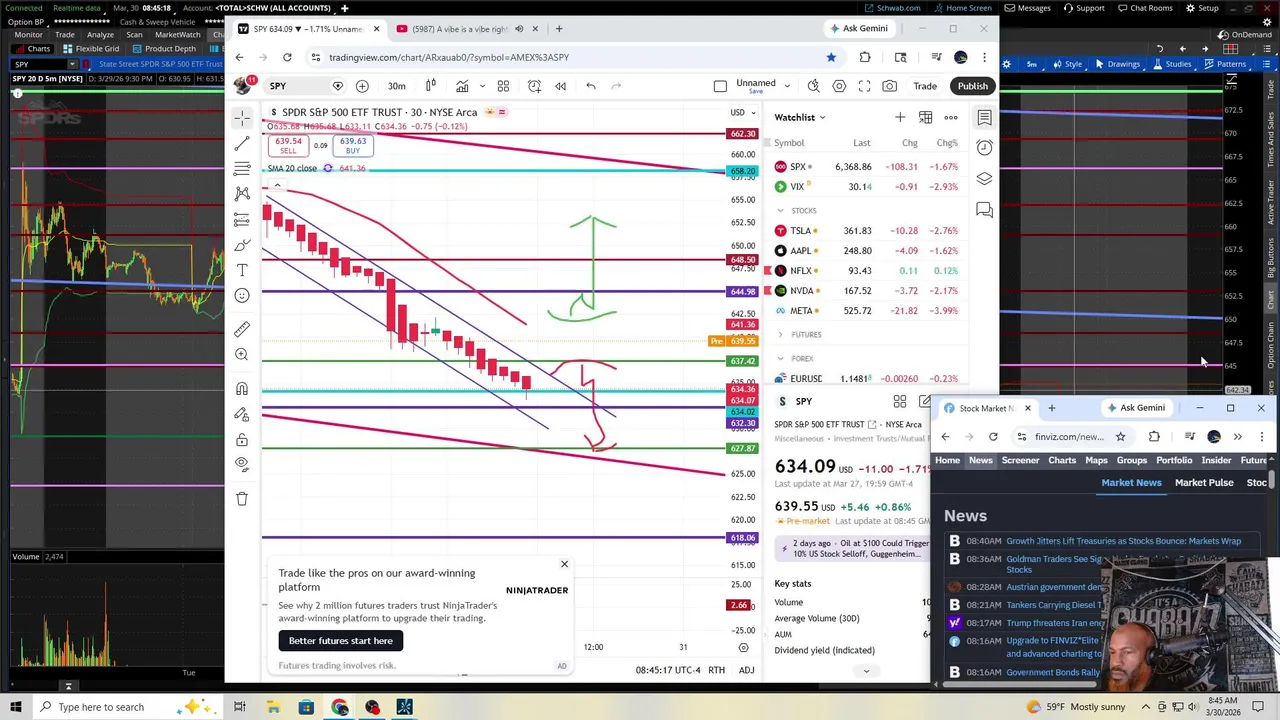The height and width of the screenshot is (720, 1280).
Task: Collapse the indicator legend chevron
Action: click(277, 185)
